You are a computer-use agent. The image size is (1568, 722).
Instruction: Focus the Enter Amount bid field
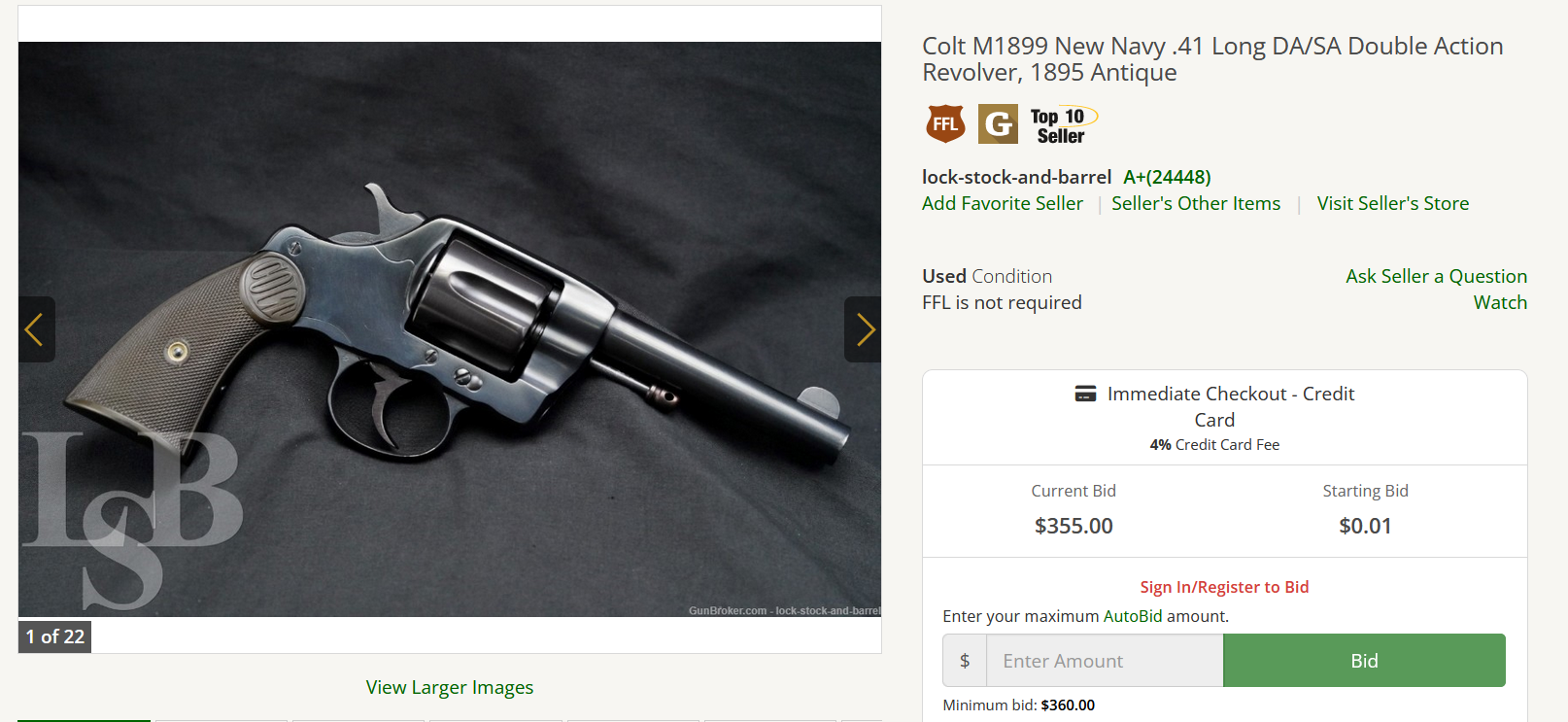click(x=1105, y=661)
